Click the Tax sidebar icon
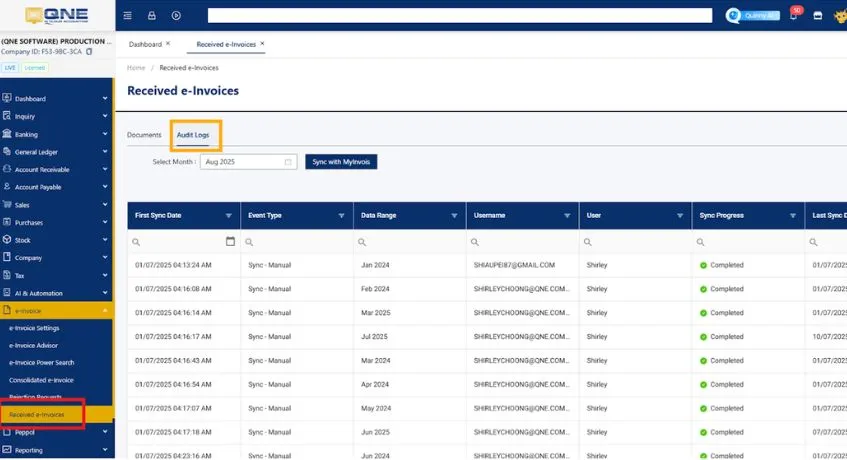 pyautogui.click(x=7, y=275)
